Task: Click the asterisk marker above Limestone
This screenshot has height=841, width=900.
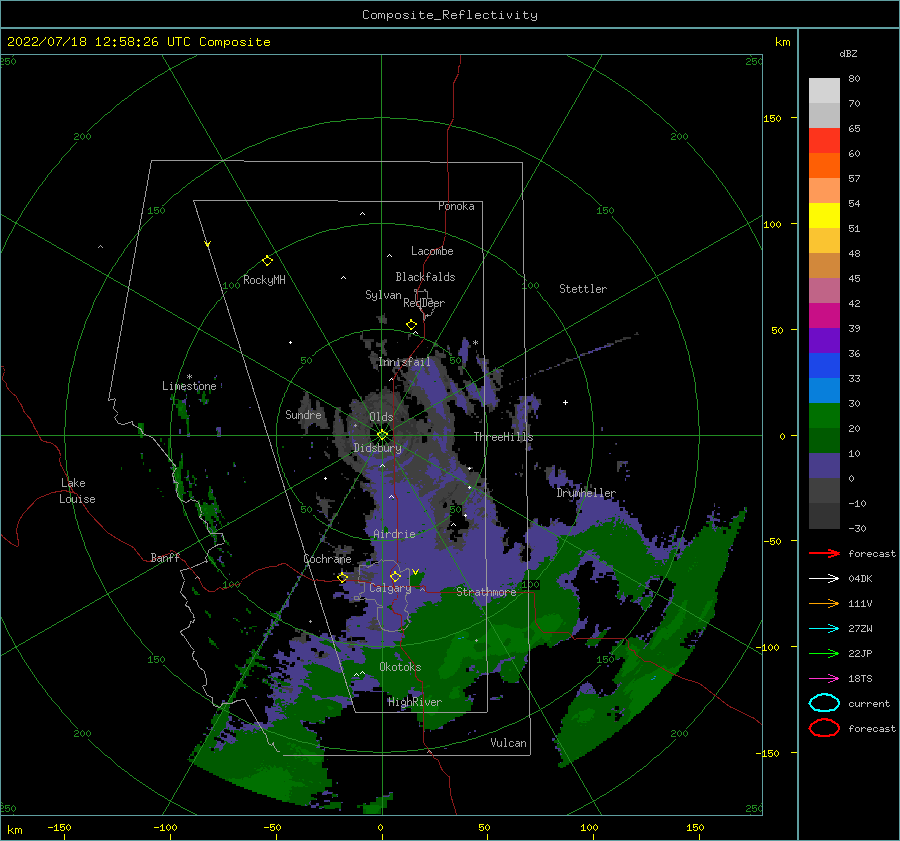Action: [x=189, y=377]
